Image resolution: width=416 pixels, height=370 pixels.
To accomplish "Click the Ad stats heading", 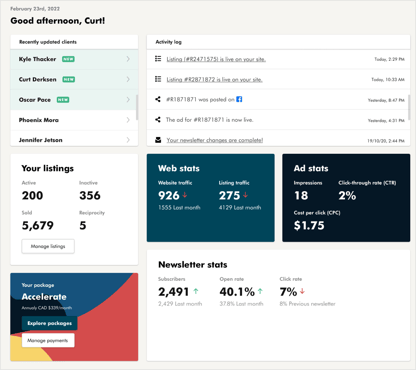I will coord(311,168).
